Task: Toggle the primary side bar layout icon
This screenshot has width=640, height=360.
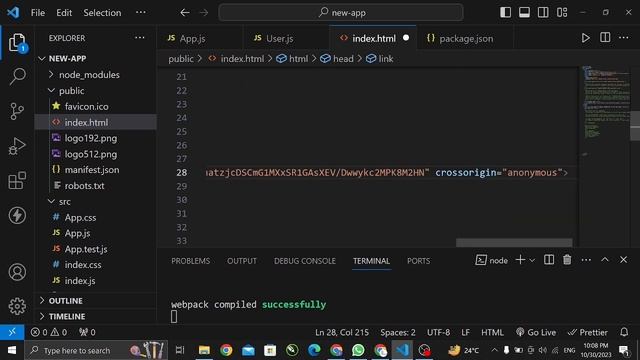Action: coord(505,12)
